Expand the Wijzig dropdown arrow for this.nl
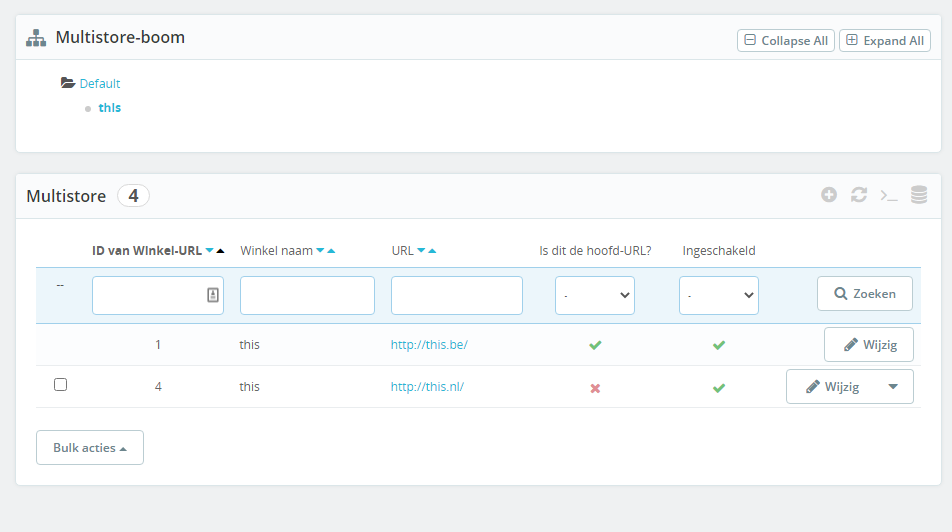This screenshot has width=952, height=532. [893, 387]
